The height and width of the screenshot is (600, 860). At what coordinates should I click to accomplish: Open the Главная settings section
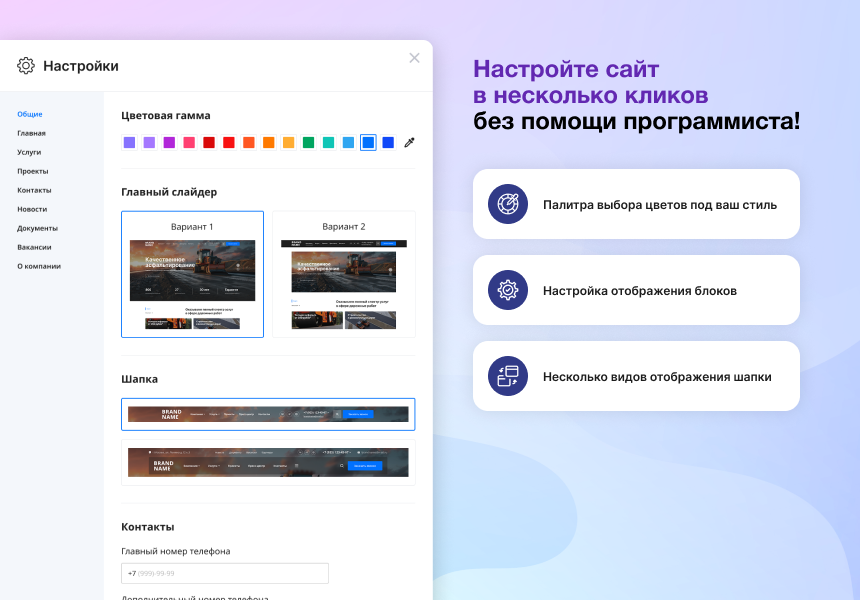[31, 133]
